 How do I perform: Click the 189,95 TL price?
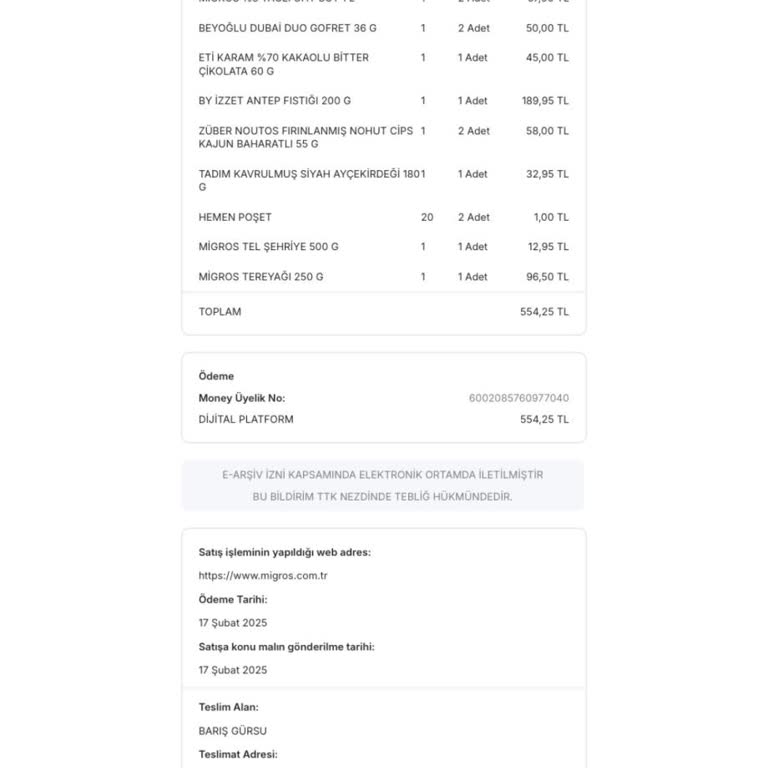pyautogui.click(x=545, y=101)
